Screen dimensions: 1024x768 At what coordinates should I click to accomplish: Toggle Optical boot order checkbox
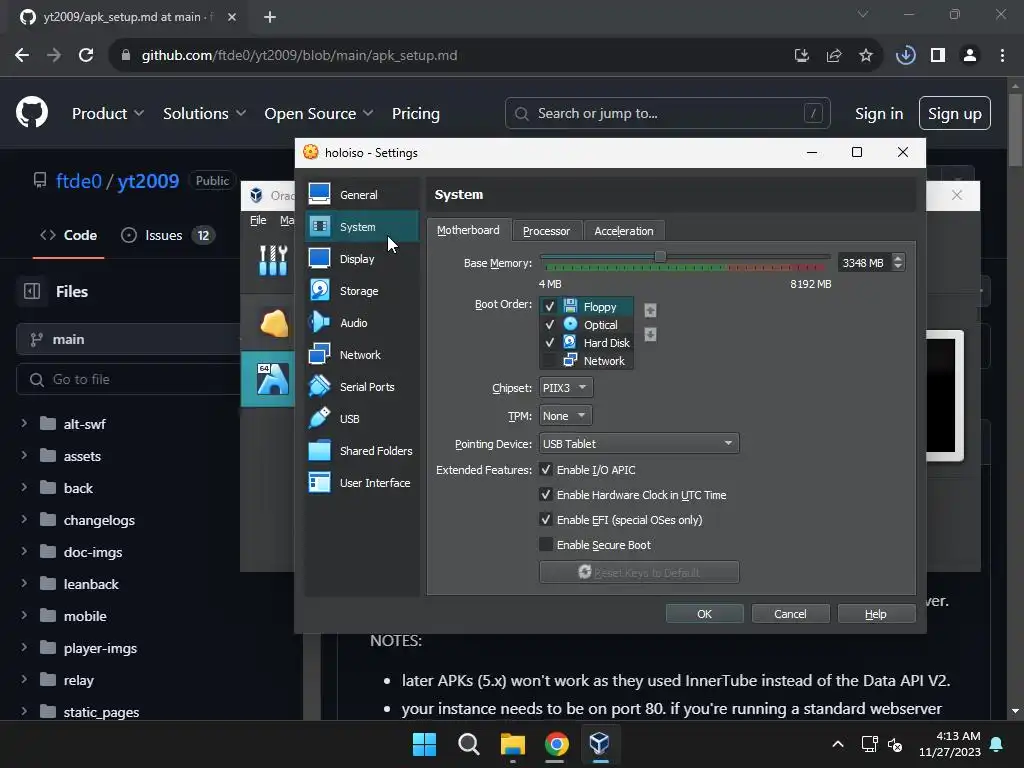tap(549, 325)
